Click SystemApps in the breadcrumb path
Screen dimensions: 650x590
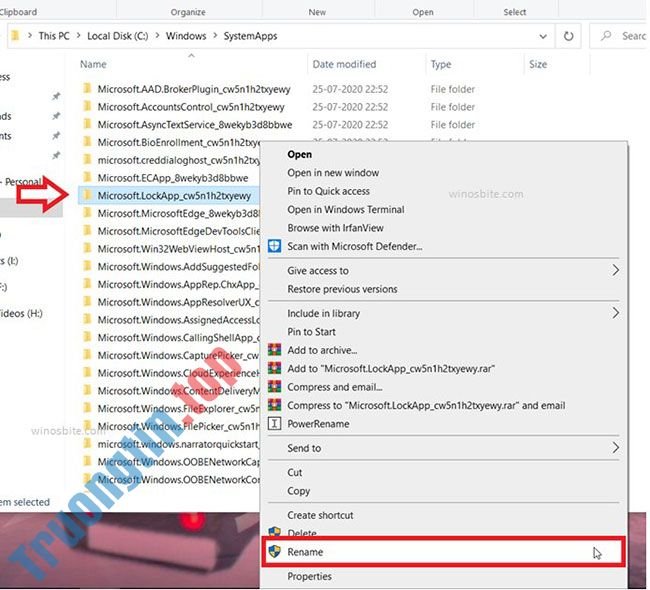(x=250, y=36)
